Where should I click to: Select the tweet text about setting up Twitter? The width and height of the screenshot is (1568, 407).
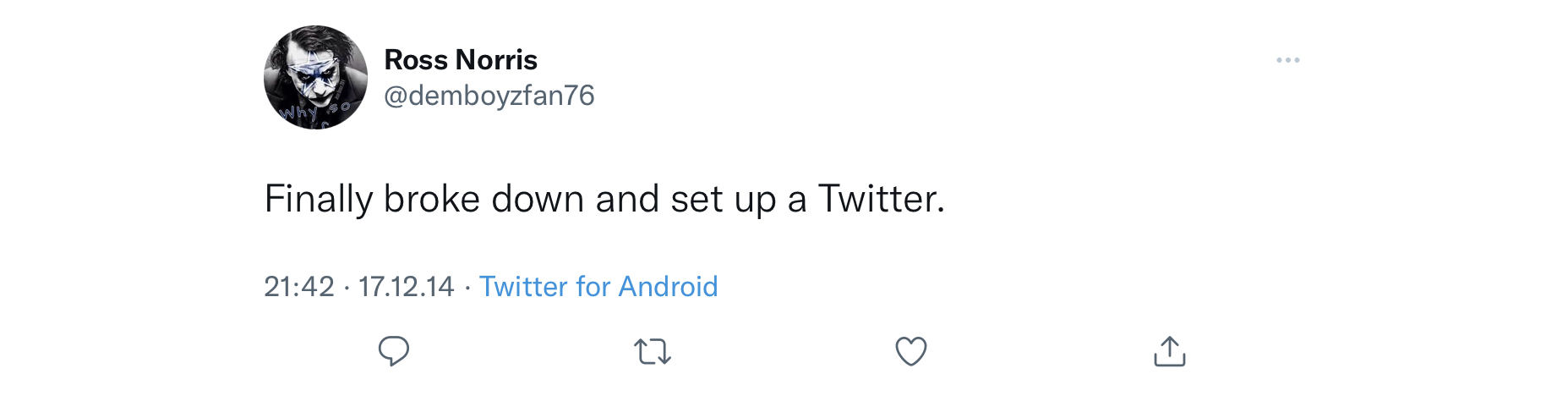tap(604, 199)
